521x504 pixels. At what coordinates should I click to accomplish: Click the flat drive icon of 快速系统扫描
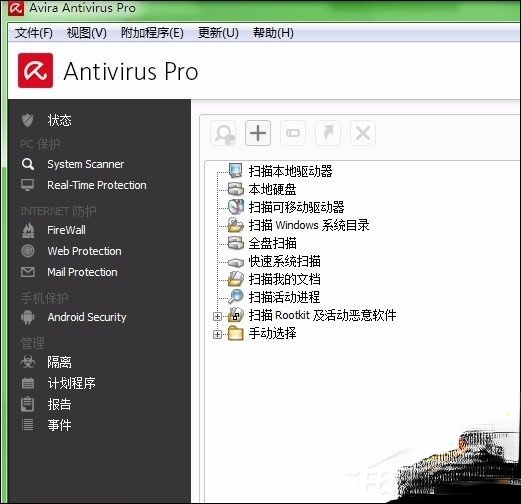236,262
